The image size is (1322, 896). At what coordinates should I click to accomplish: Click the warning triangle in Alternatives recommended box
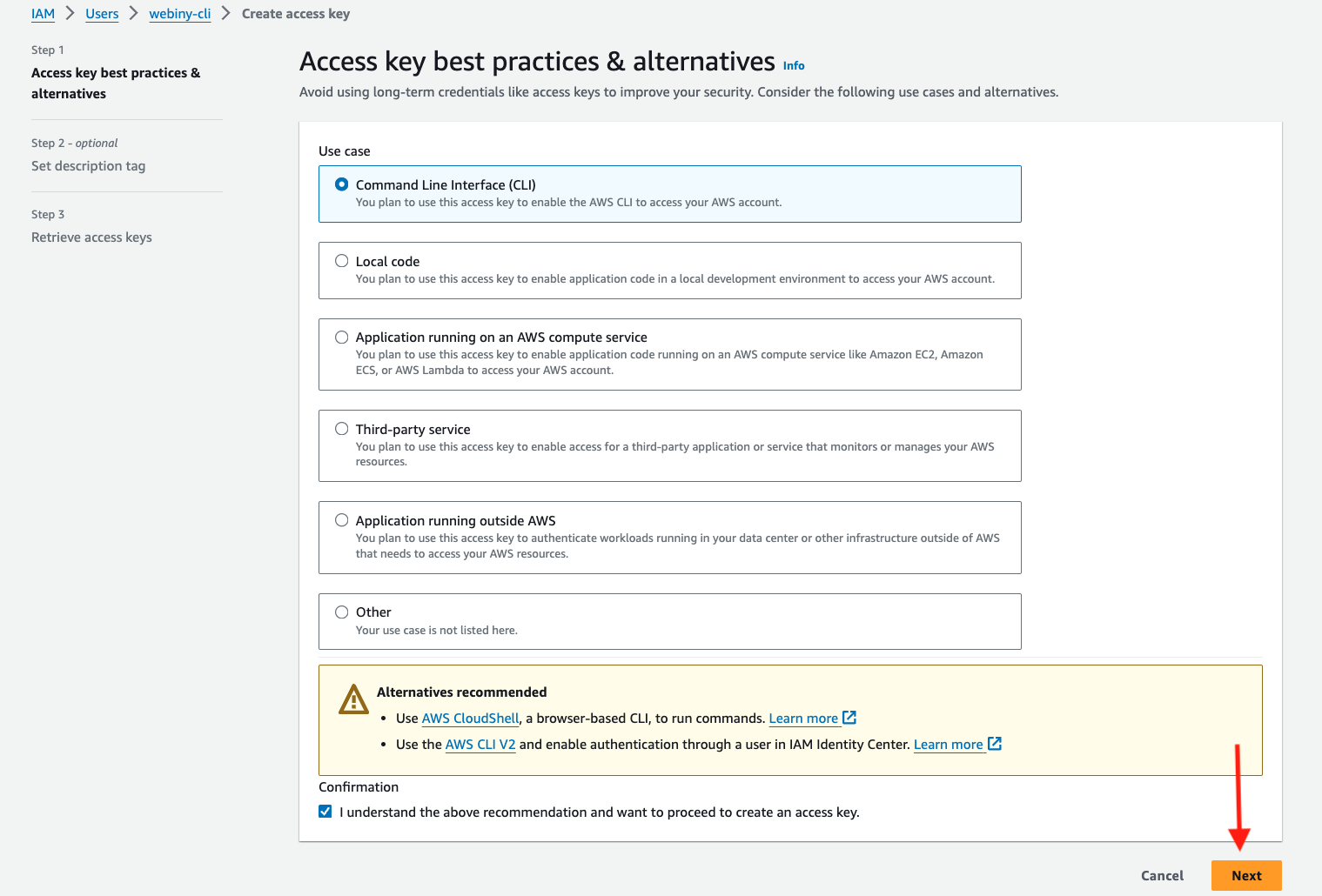pos(353,699)
